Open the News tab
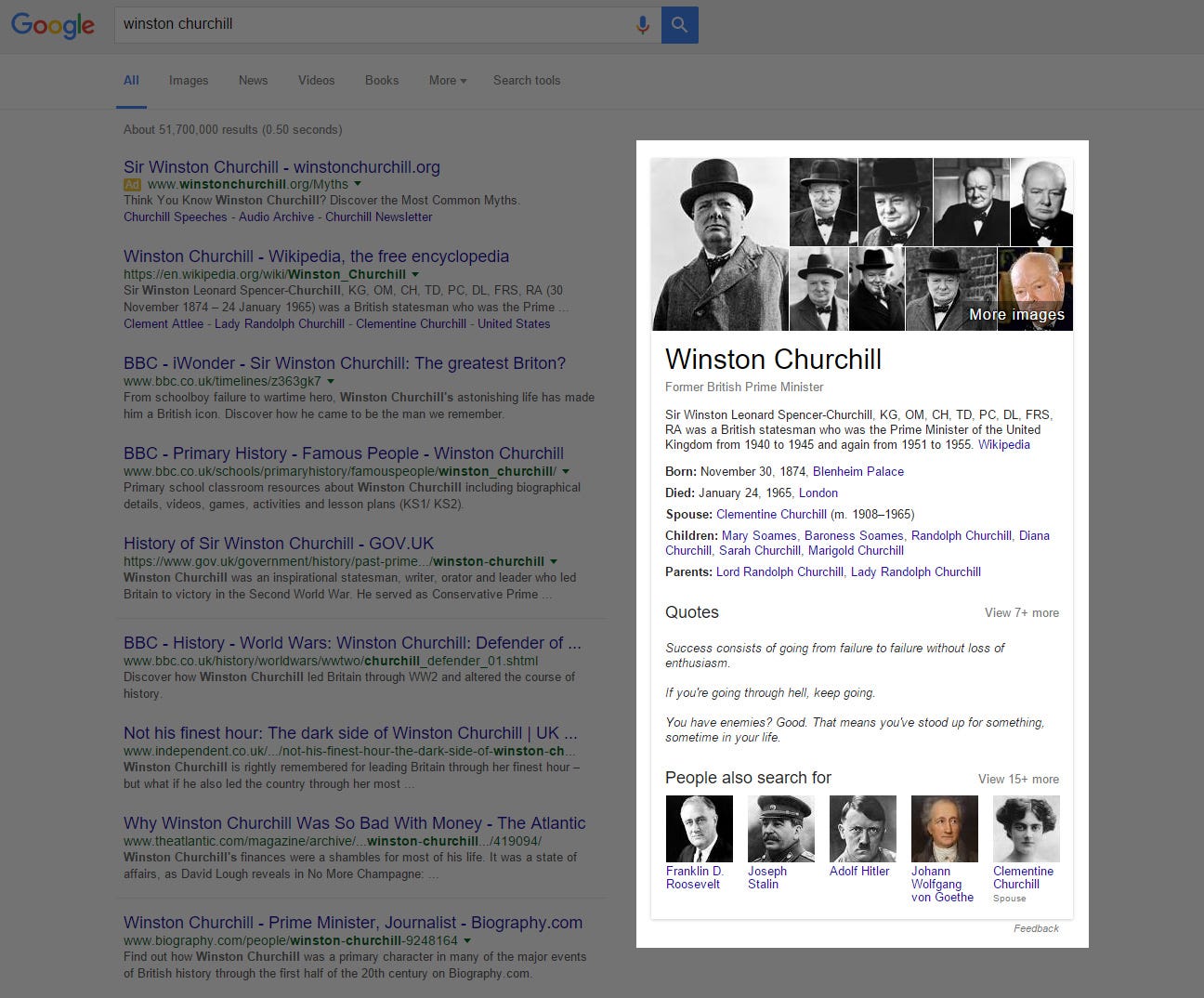Screen dimensions: 1204x998 coord(253,80)
